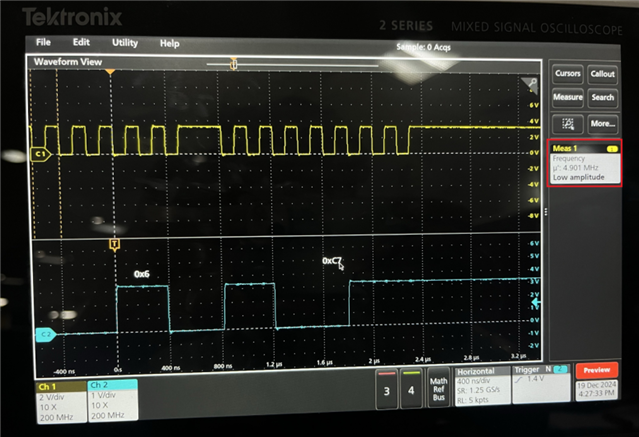Select the C1 channel ground handle
Screen dimensions: 639x437
point(40,154)
